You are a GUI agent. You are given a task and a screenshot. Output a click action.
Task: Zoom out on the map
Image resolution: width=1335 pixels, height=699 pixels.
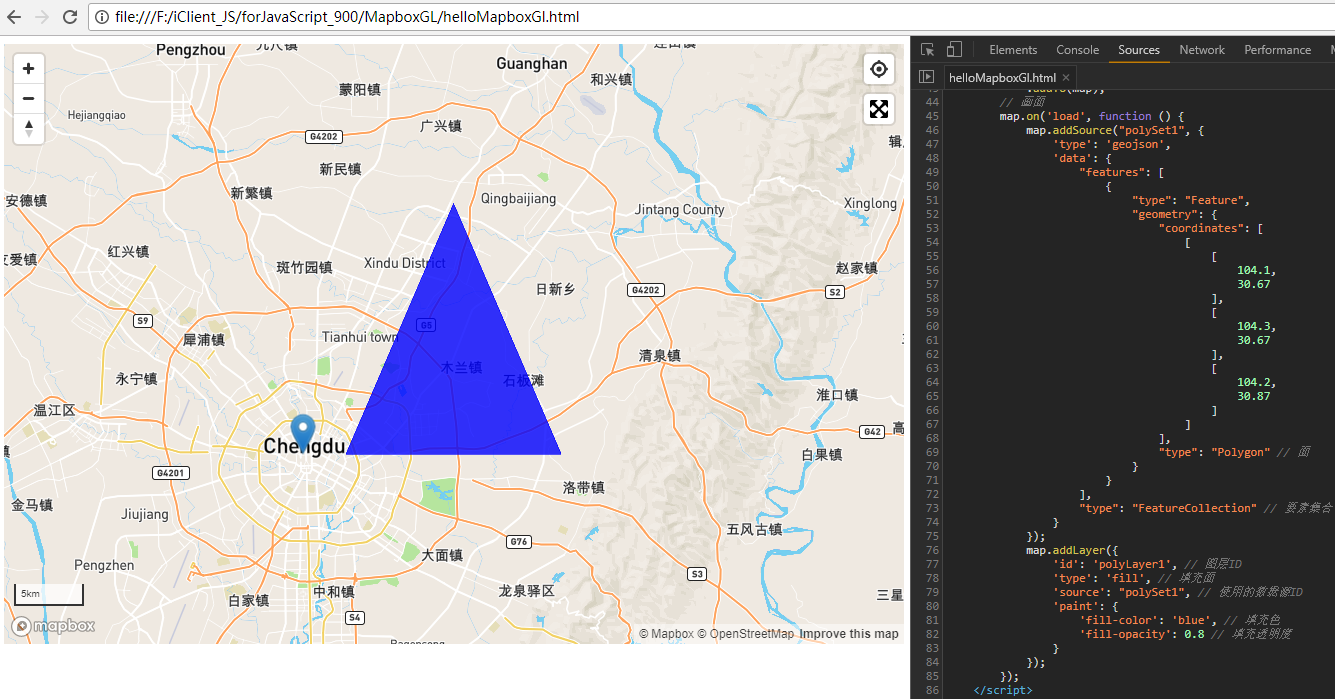pyautogui.click(x=29, y=99)
